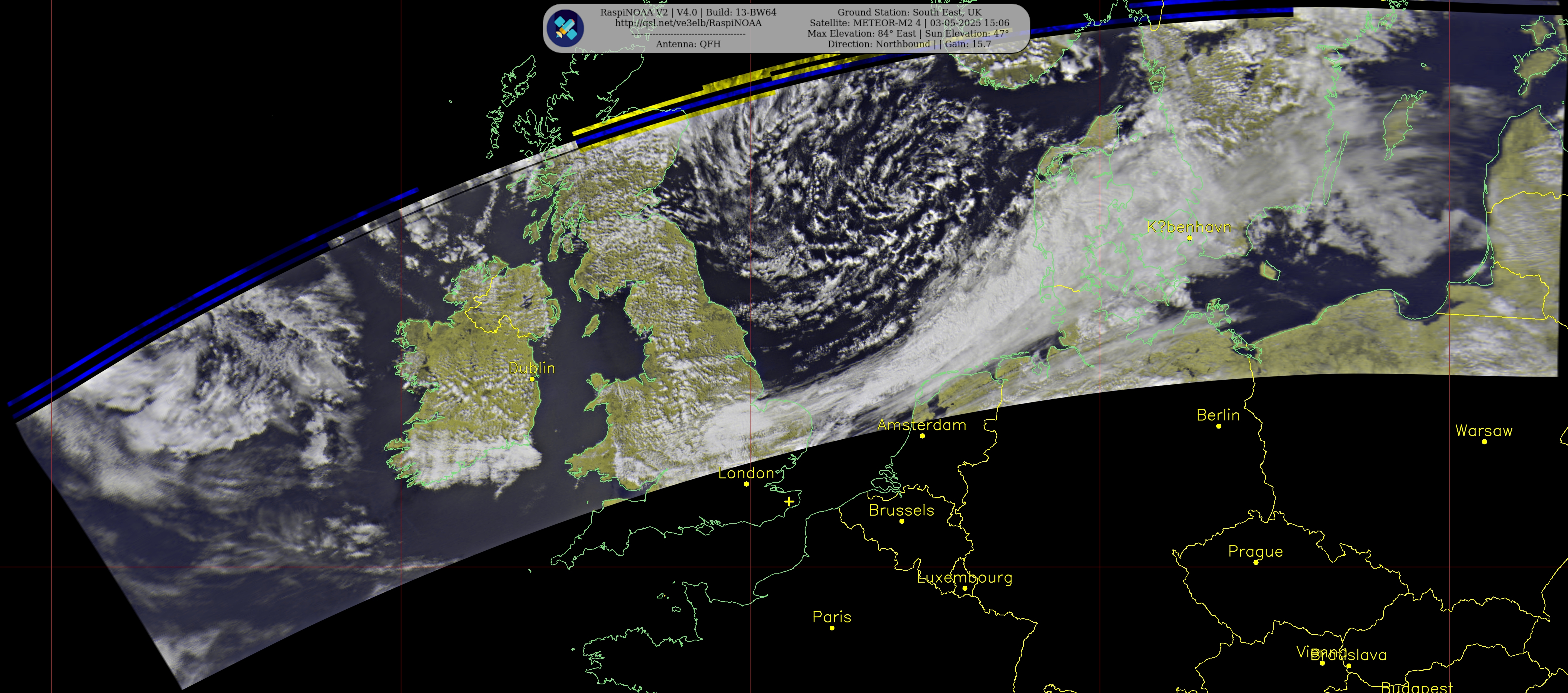
Task: Click the yellow dot marker below Dublin label
Action: point(531,379)
